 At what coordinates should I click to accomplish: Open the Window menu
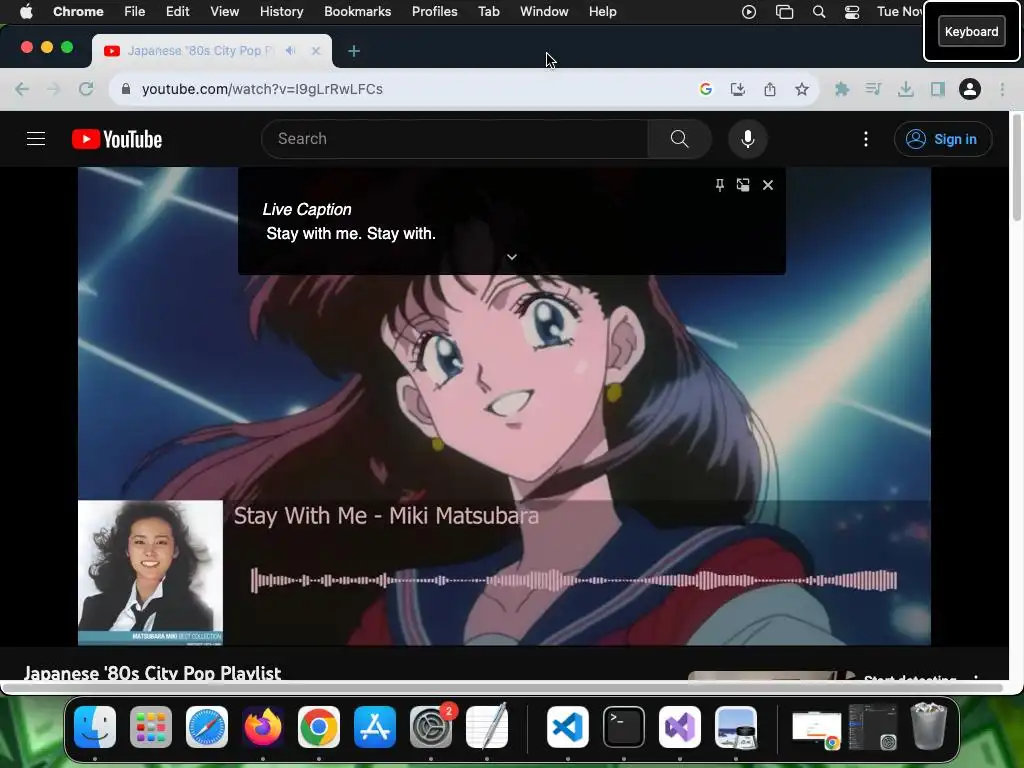tap(544, 12)
